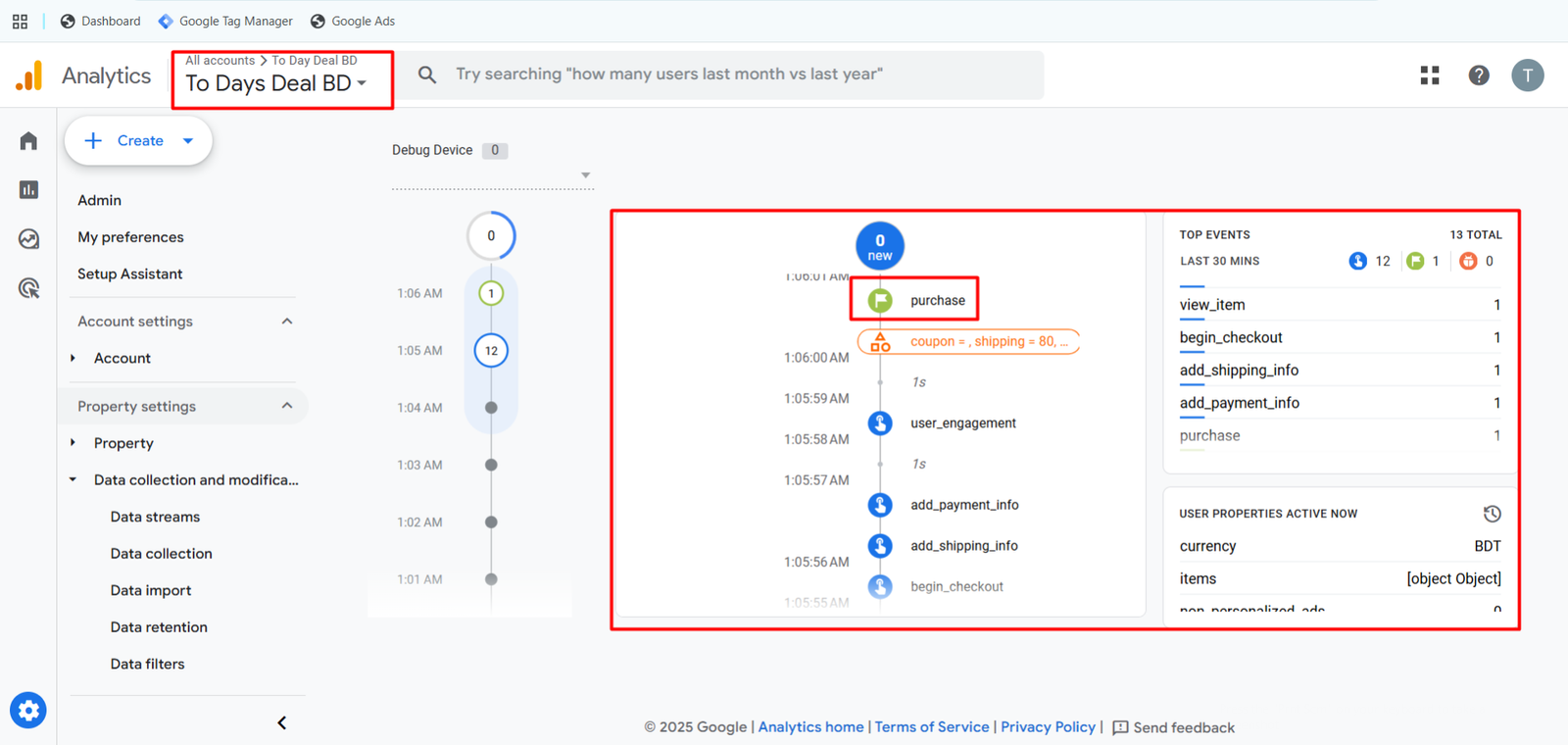Viewport: 1568px width, 745px height.
Task: Click the user properties history icon
Action: (x=1492, y=514)
